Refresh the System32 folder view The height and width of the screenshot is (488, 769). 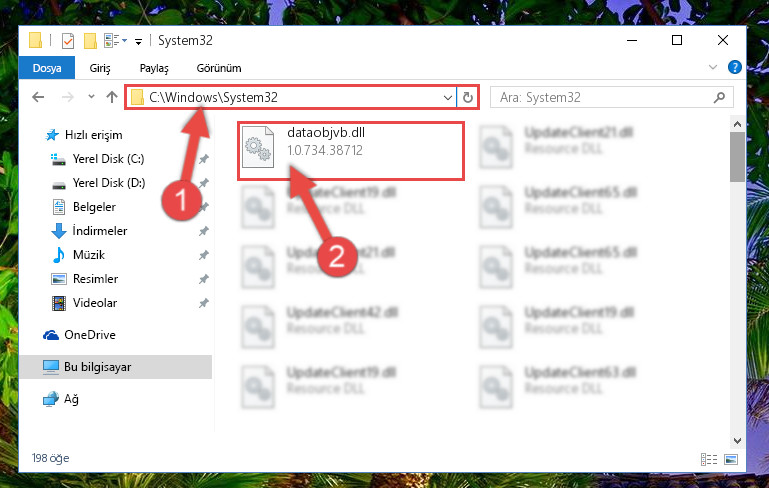pos(468,98)
